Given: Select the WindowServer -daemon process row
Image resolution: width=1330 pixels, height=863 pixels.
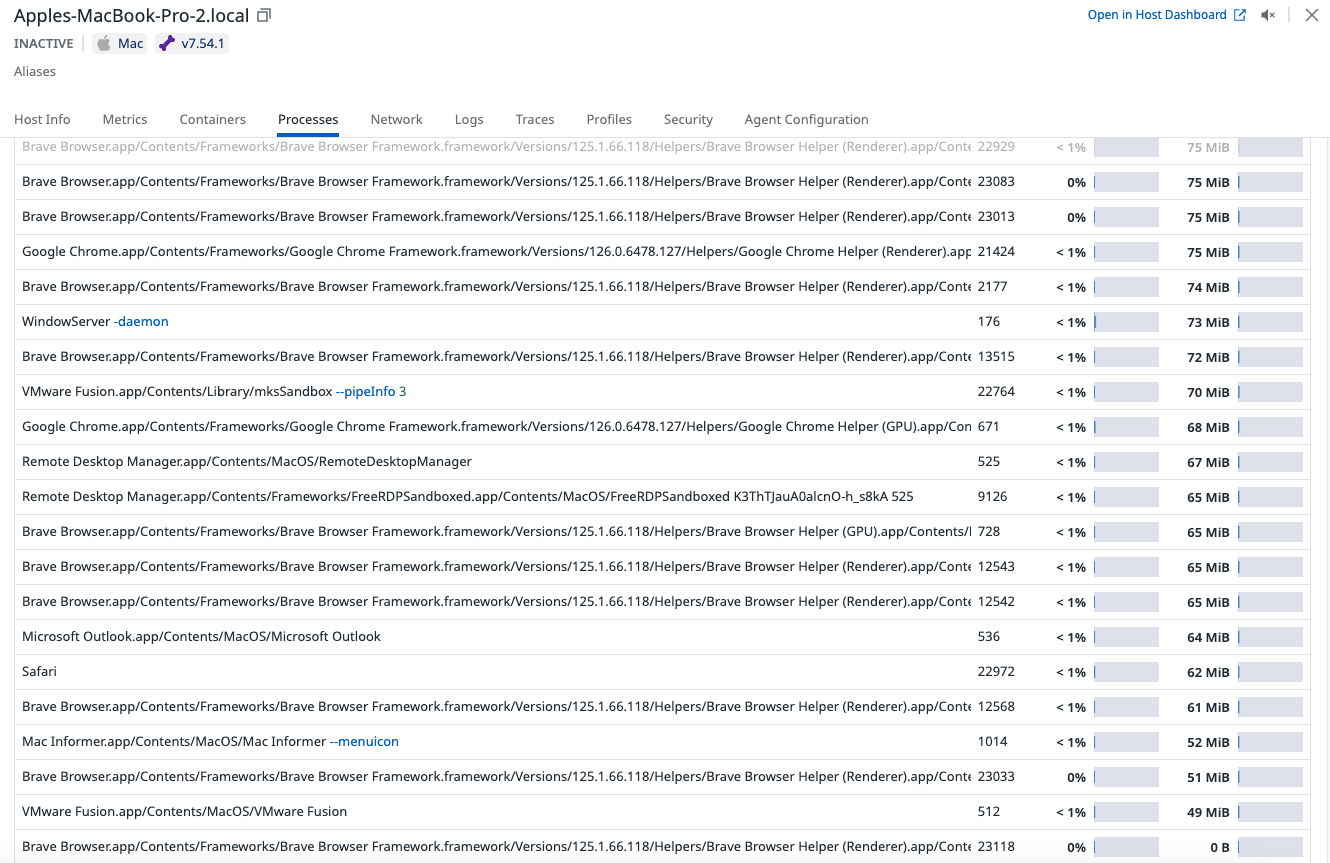Looking at the screenshot, I should tap(662, 322).
